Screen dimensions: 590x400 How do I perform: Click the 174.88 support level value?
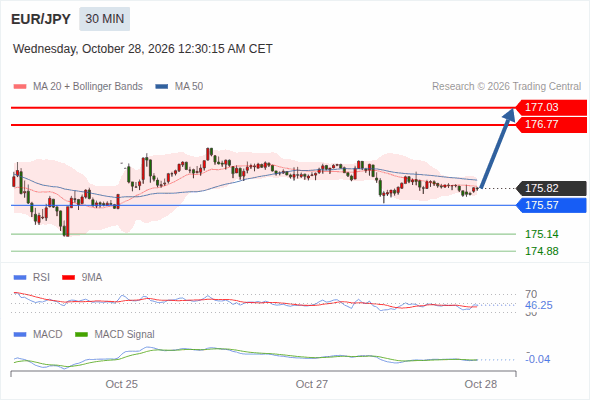pos(542,251)
